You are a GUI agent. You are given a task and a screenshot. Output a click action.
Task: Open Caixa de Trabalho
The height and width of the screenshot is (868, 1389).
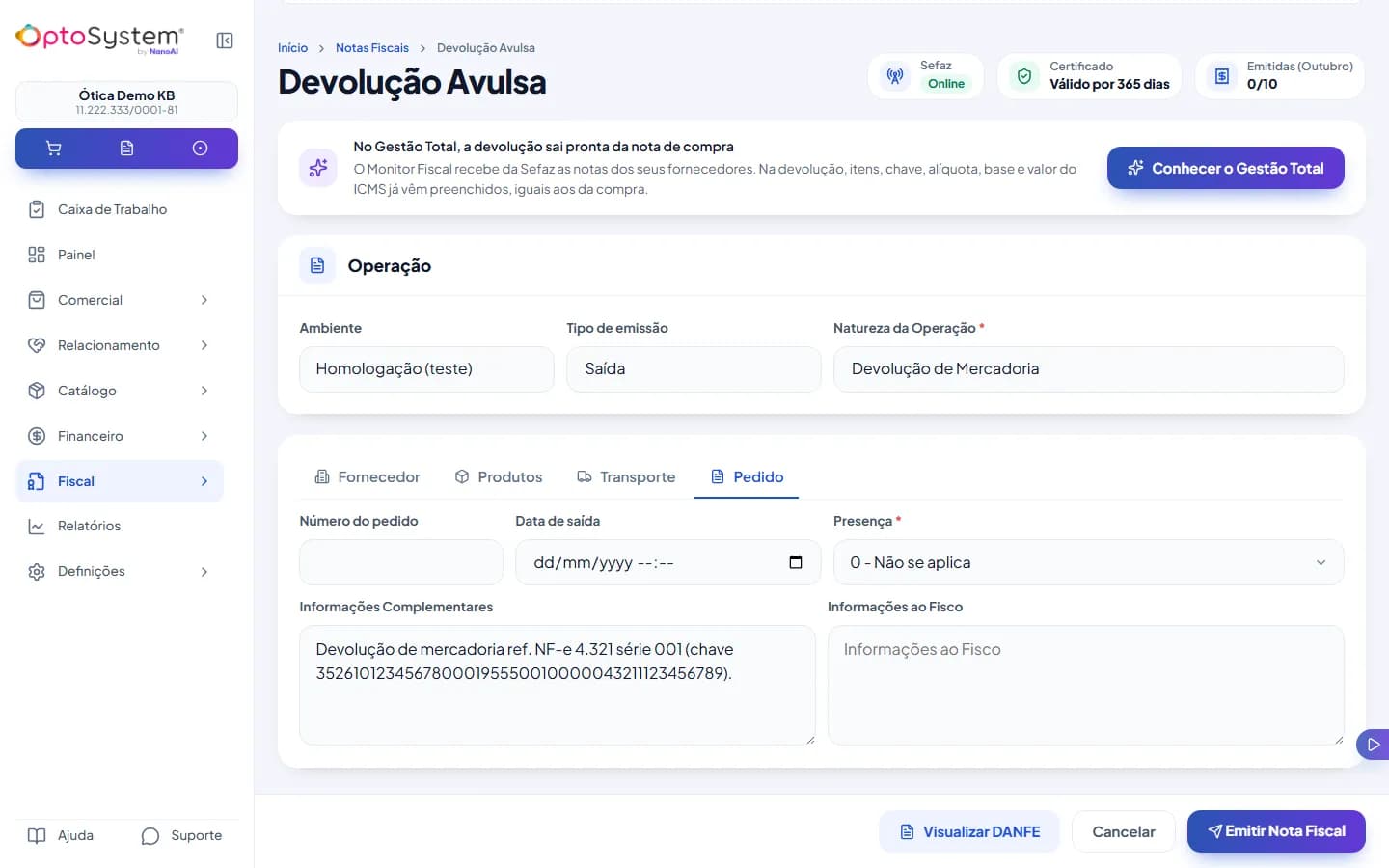point(120,209)
